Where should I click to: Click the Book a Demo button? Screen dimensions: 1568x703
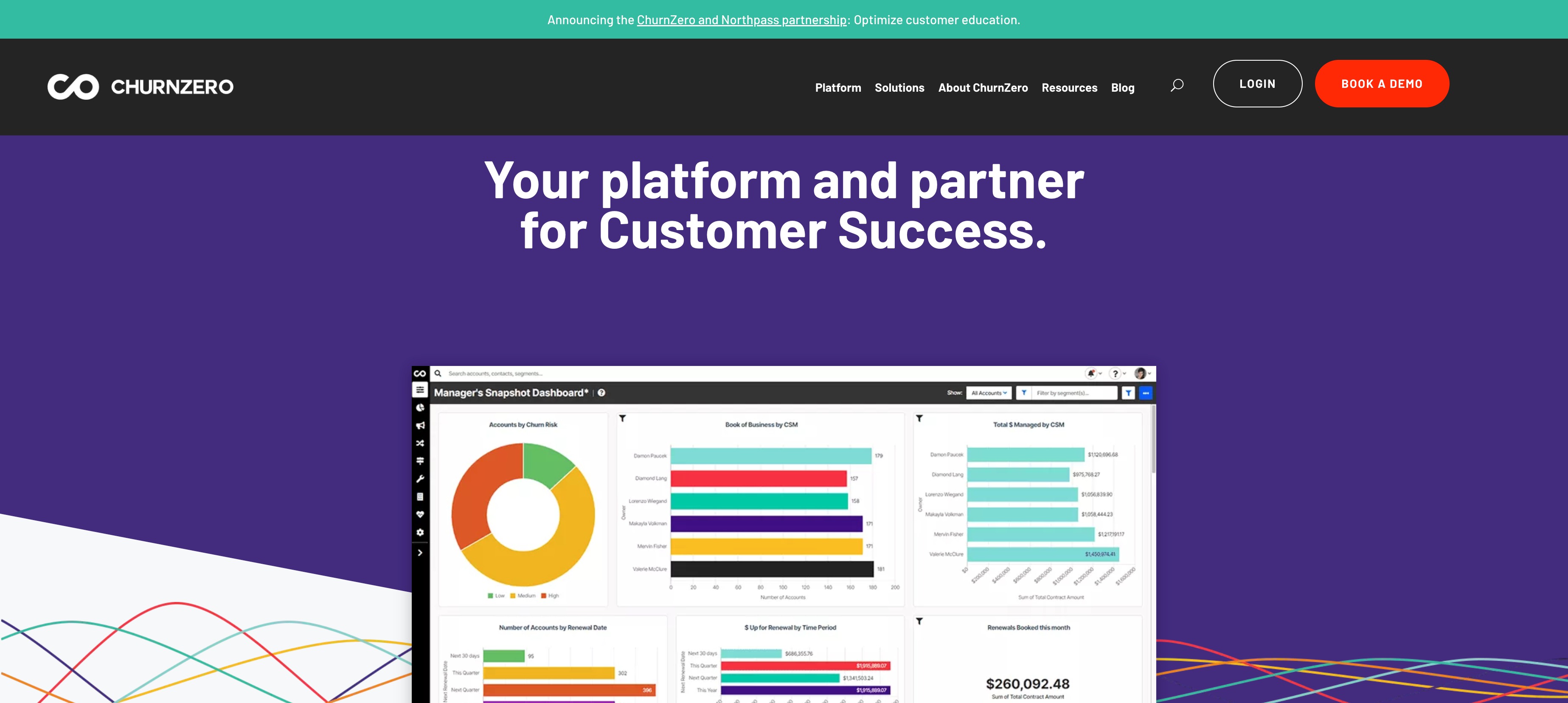coord(1381,84)
